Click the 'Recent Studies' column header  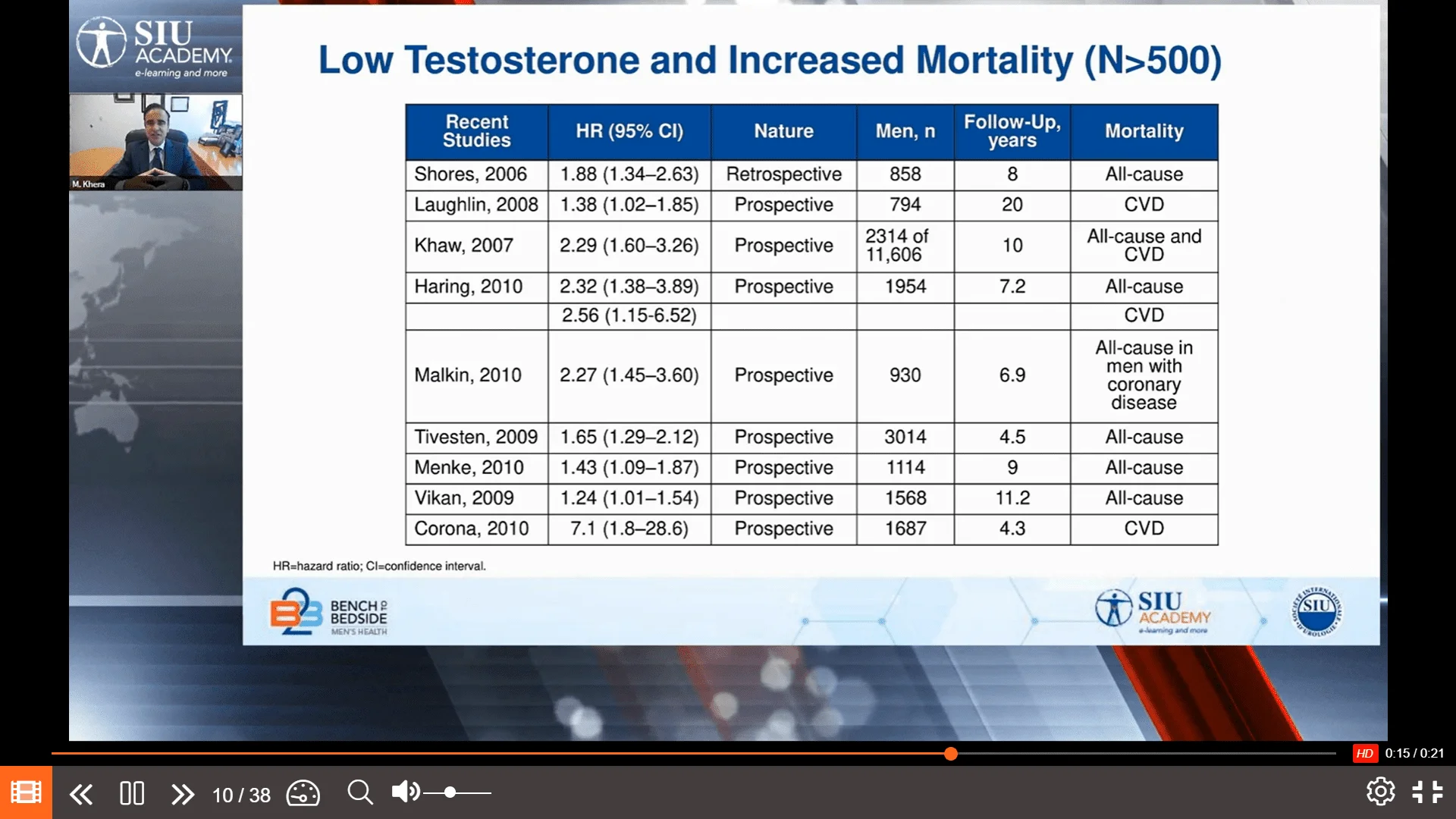pyautogui.click(x=477, y=131)
